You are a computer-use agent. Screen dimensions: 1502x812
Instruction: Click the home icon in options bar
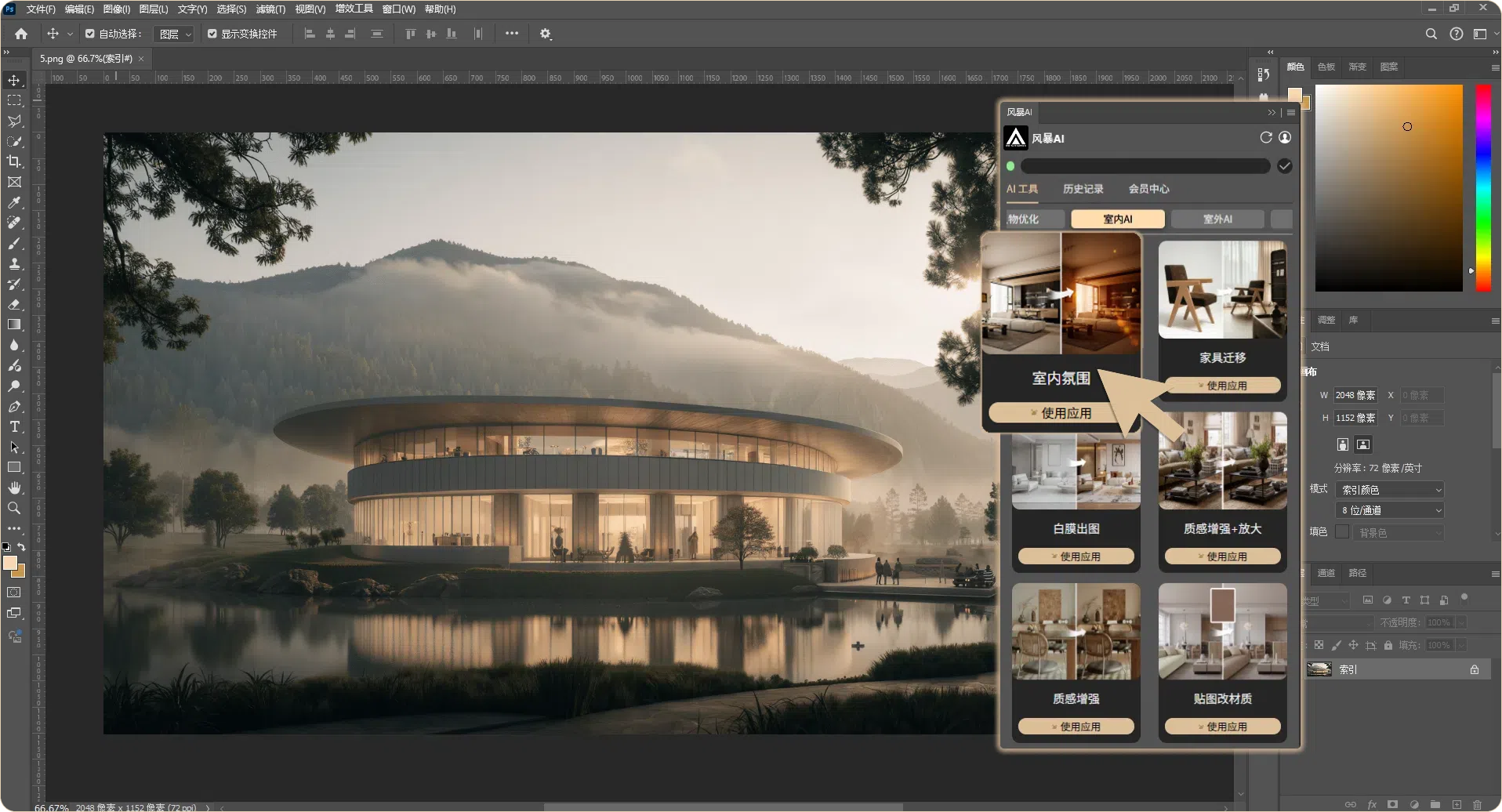click(21, 34)
